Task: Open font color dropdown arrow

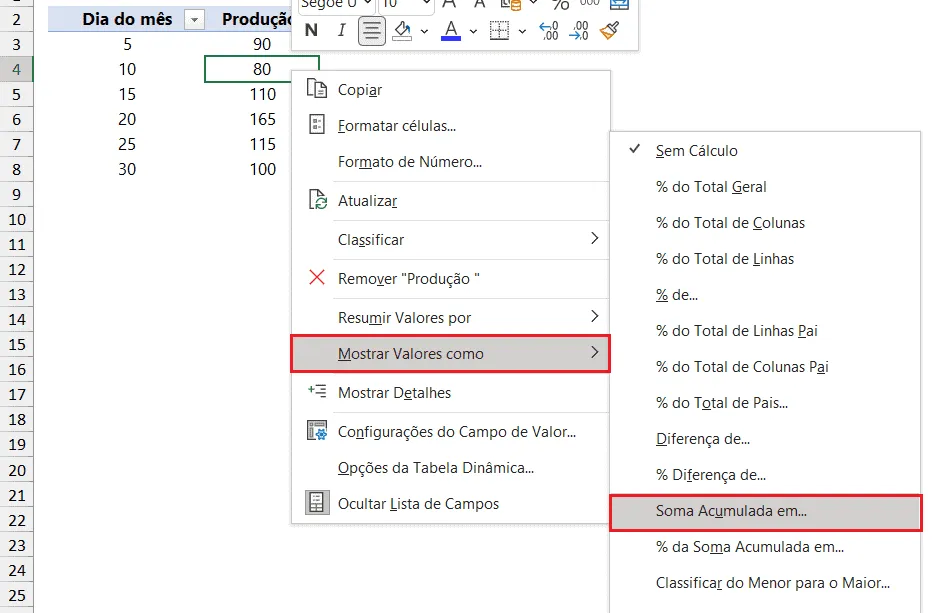Action: 473,31
